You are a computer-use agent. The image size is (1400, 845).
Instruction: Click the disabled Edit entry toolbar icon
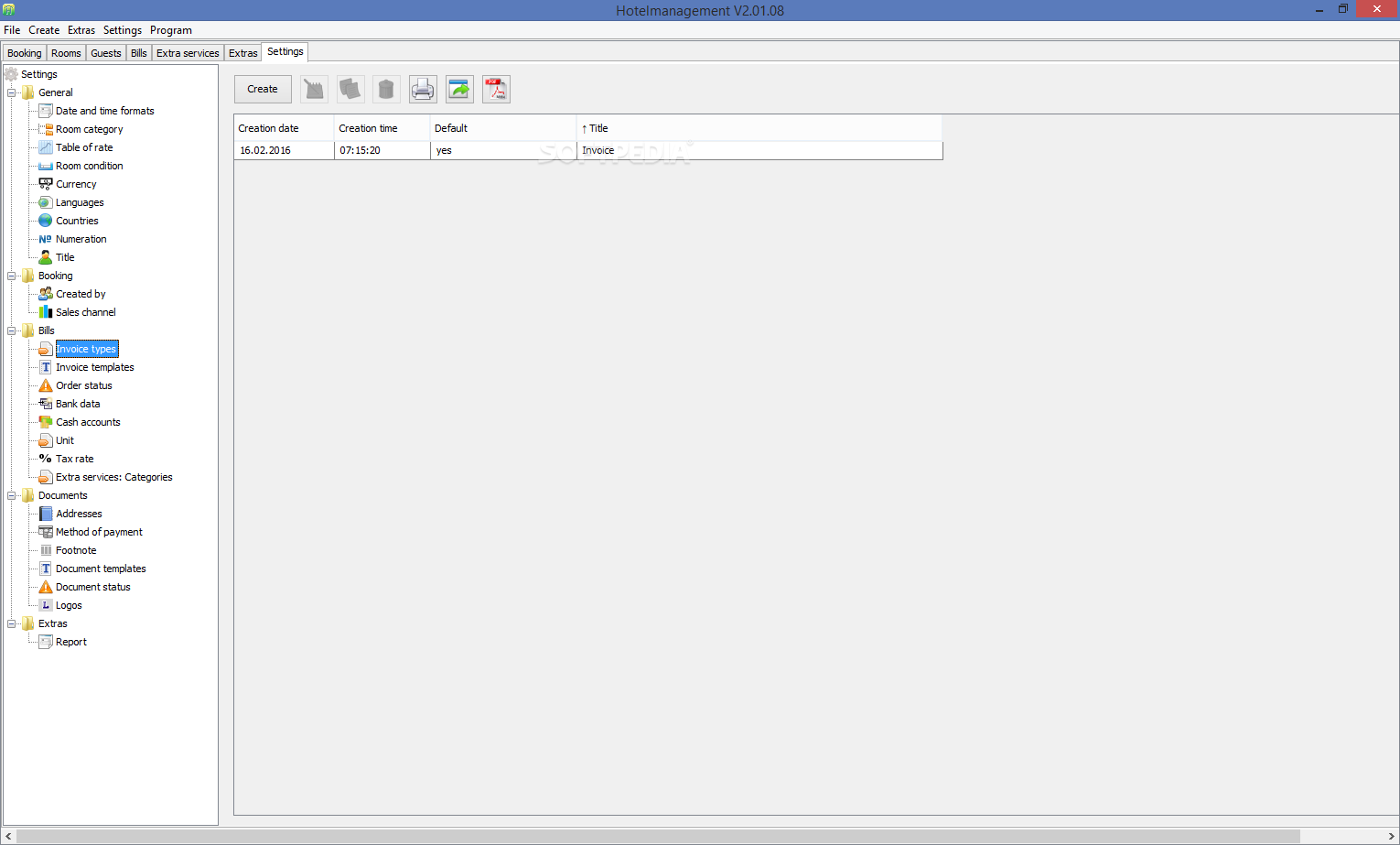[314, 89]
